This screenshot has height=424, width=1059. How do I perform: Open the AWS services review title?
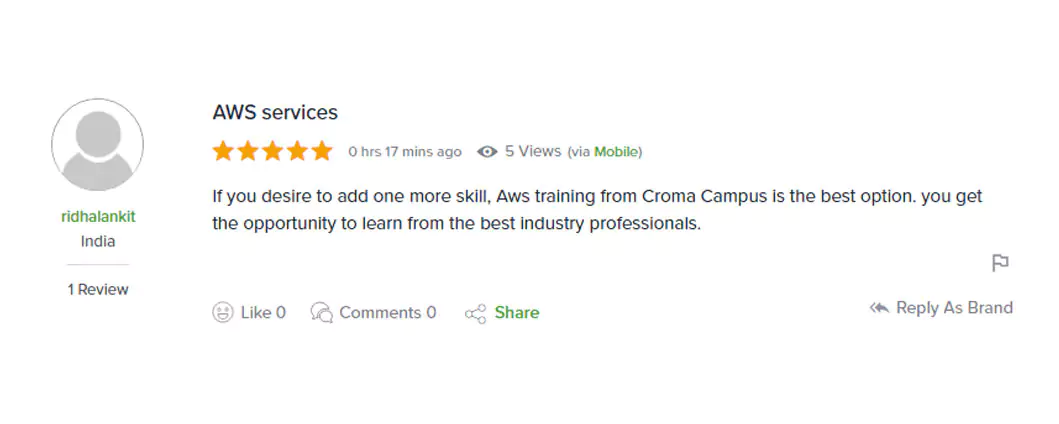pos(275,113)
